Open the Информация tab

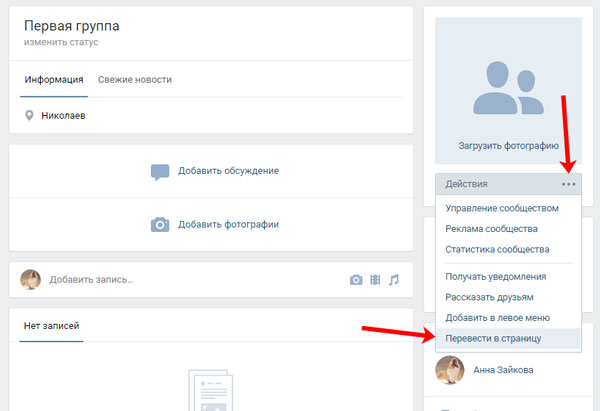pyautogui.click(x=54, y=79)
